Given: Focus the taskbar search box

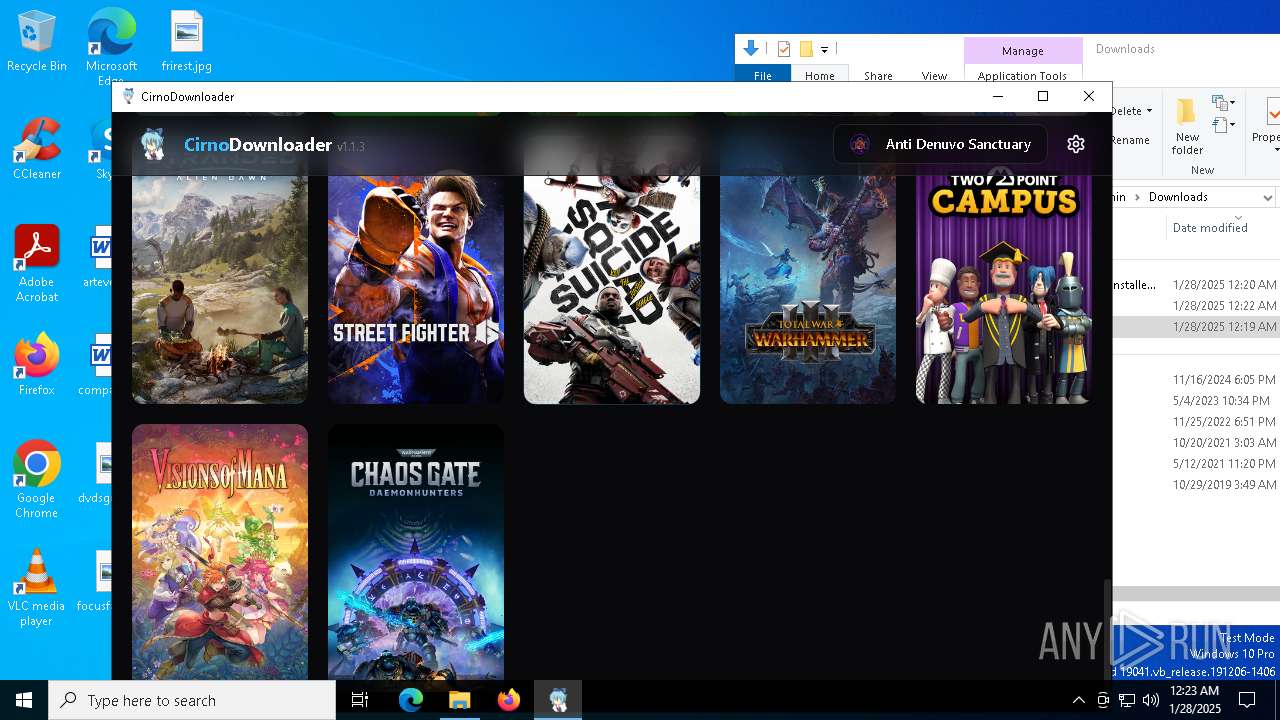Looking at the screenshot, I should point(192,700).
